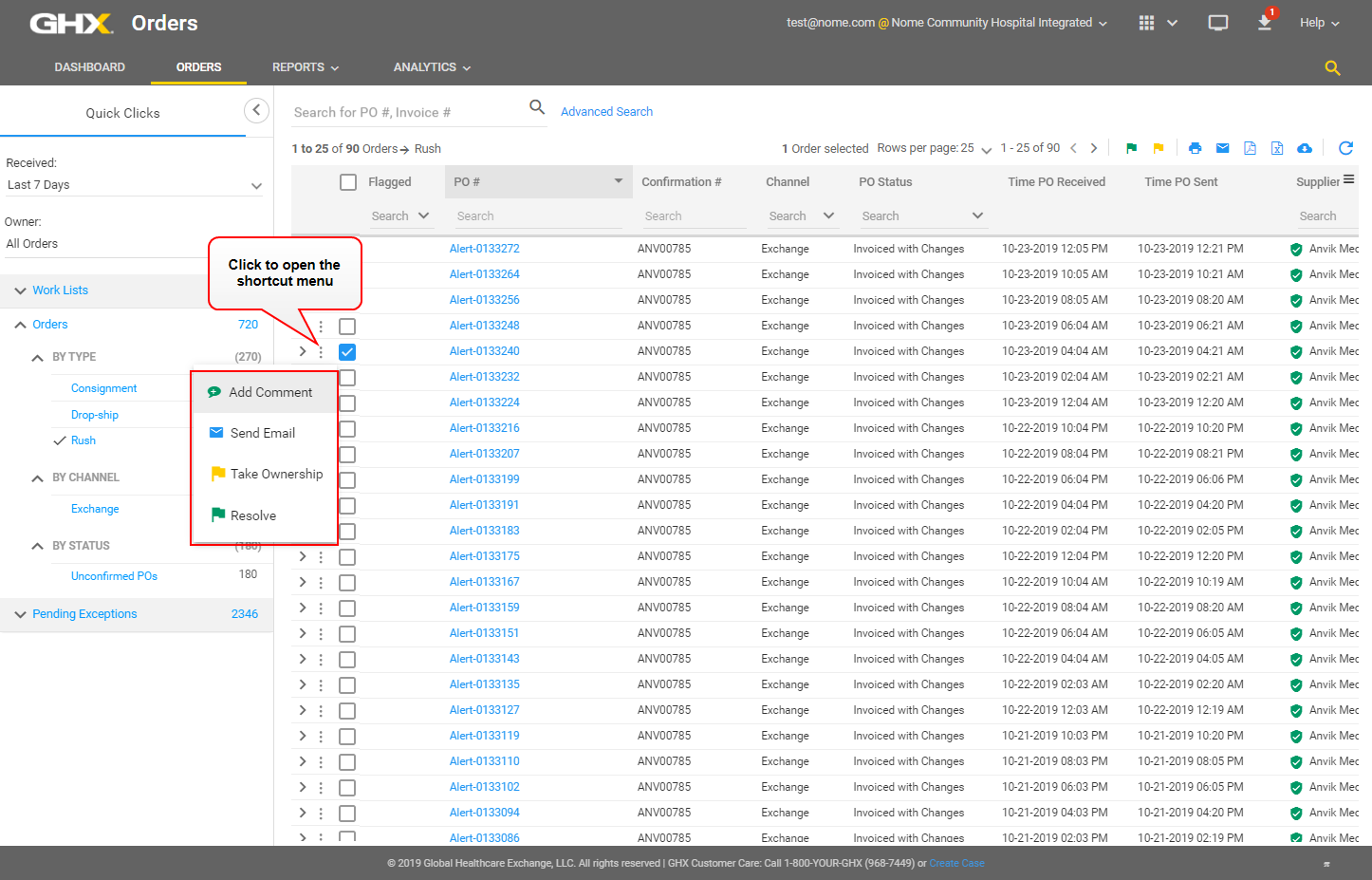Click the cloud download icon
1372x880 pixels.
1305,148
